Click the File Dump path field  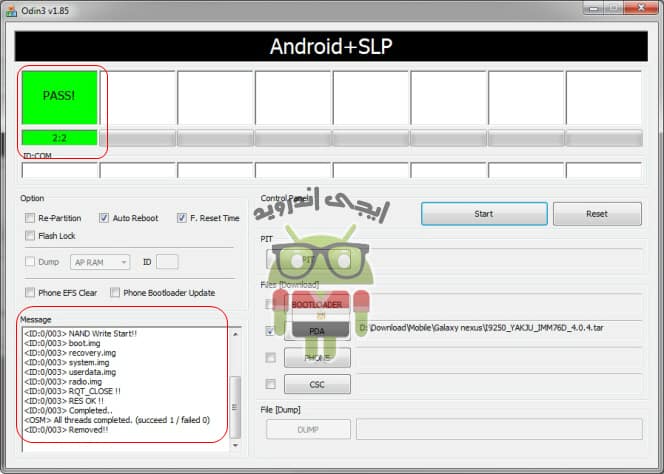(499, 430)
